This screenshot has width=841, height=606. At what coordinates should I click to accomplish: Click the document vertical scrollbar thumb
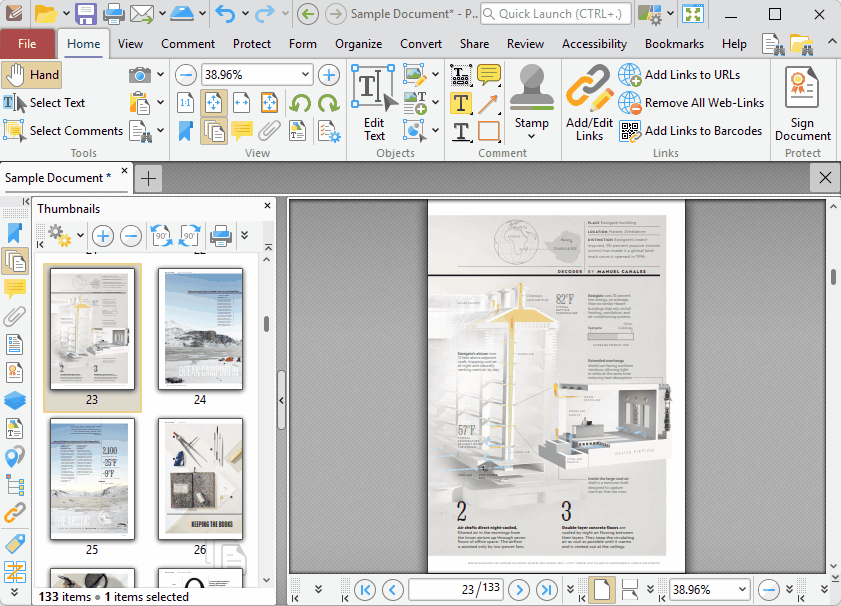832,277
